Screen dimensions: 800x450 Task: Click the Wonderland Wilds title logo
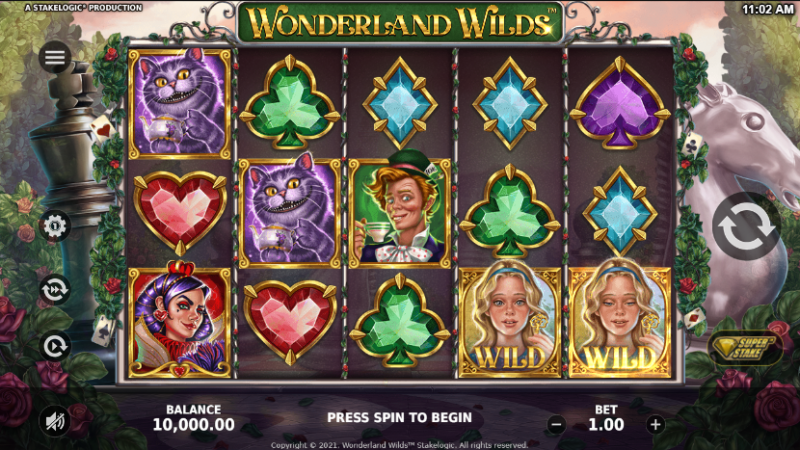(401, 23)
